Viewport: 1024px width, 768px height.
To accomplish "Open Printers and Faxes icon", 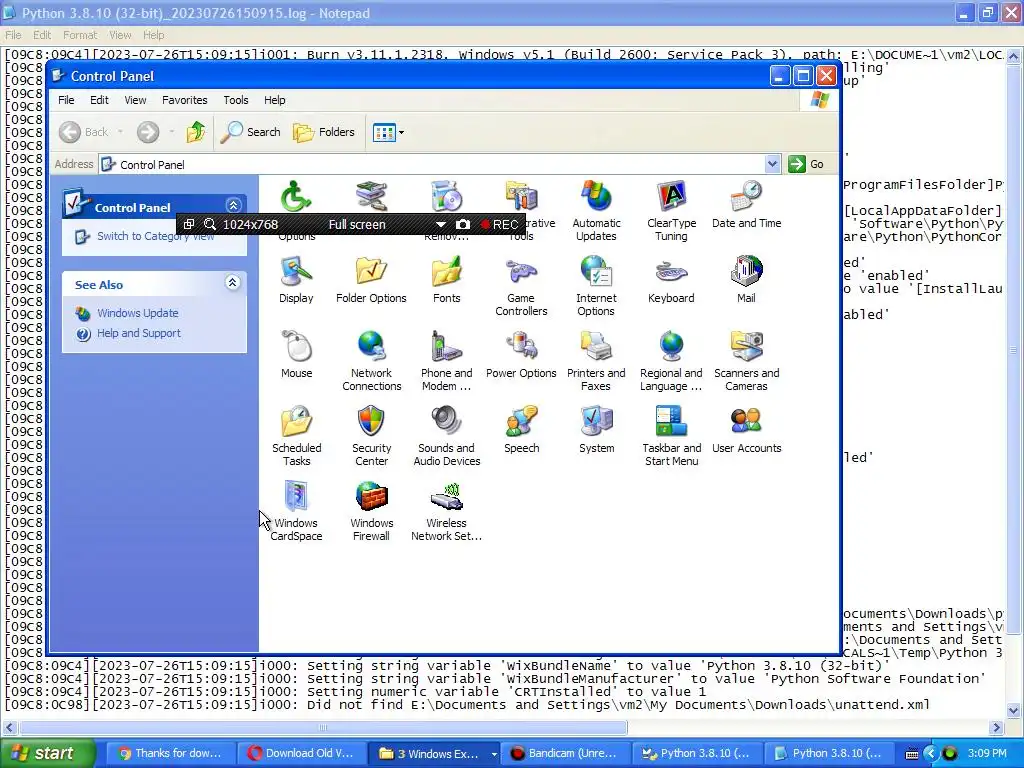I will [596, 360].
